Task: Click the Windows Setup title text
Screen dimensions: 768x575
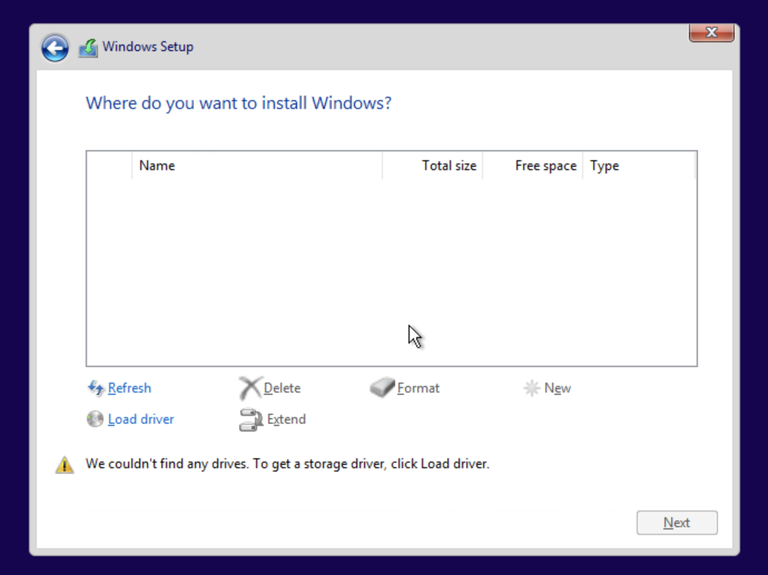Action: coord(148,47)
